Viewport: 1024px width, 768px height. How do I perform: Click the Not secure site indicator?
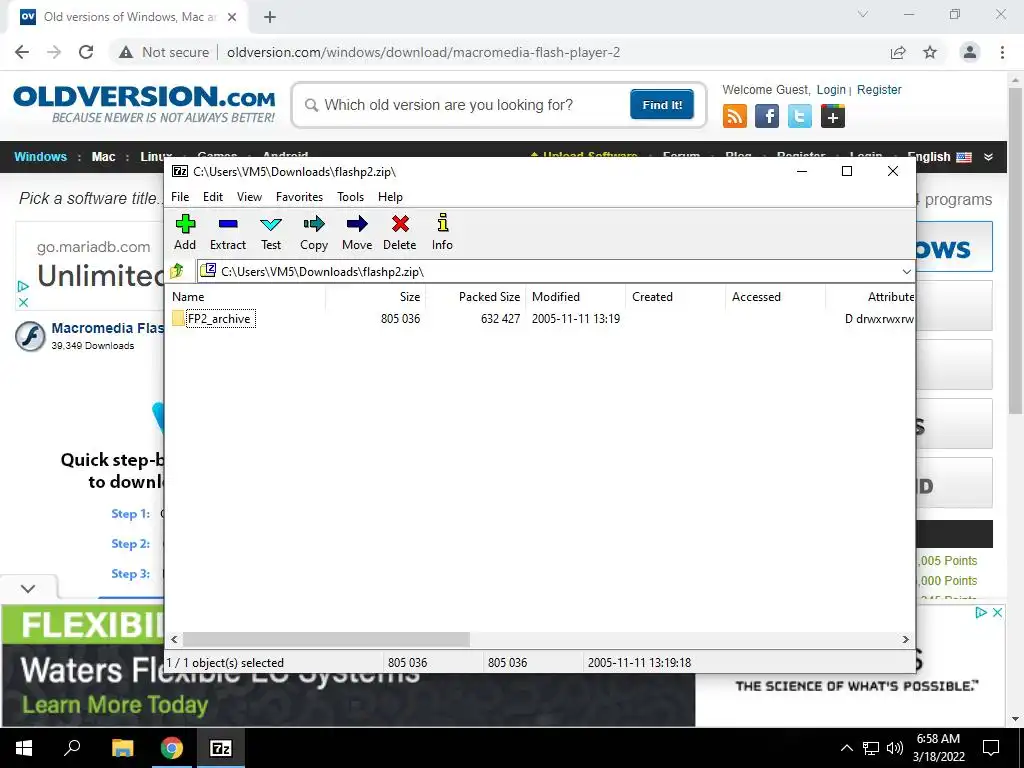pos(164,52)
